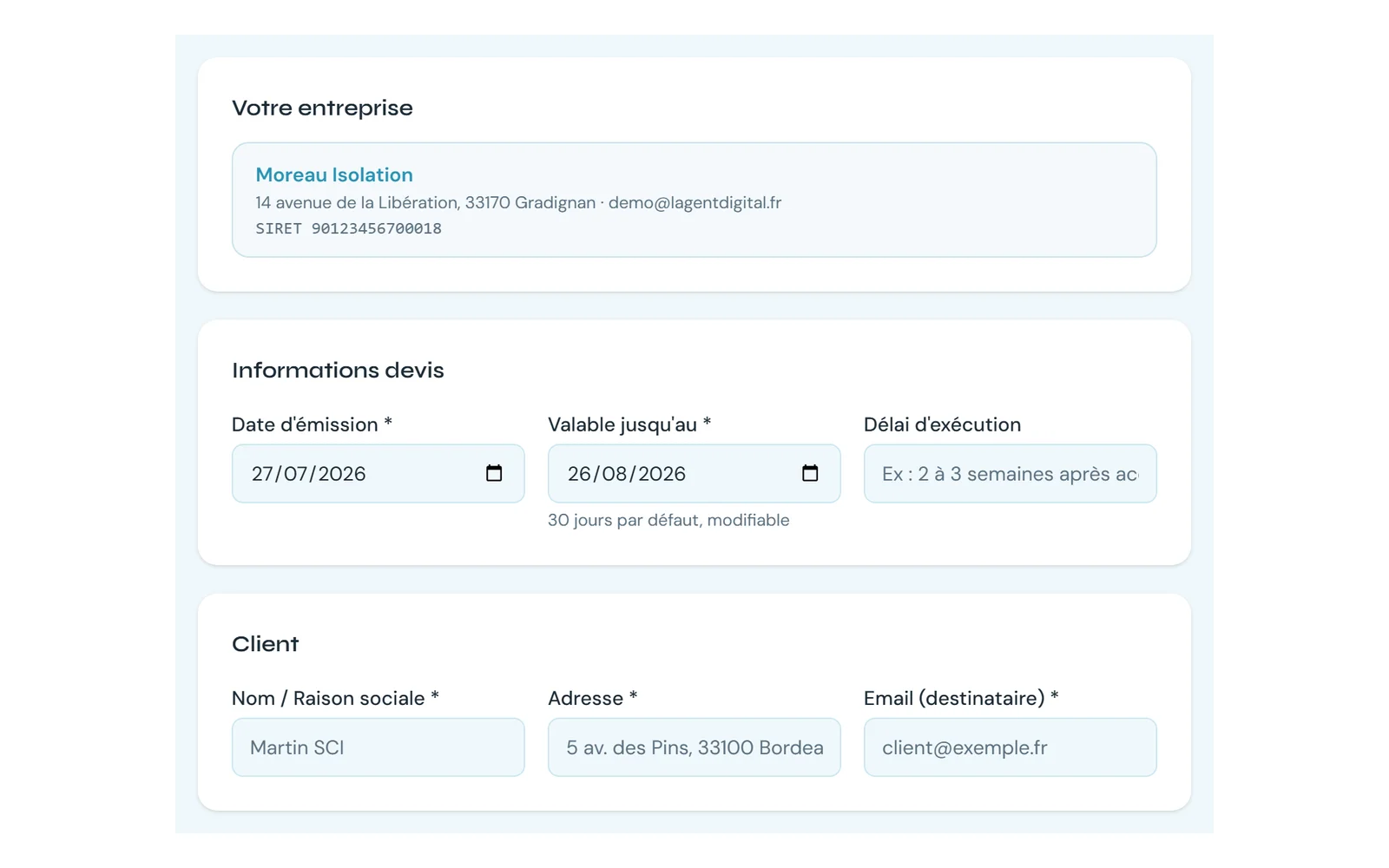Focus the Nom / Raison sociale field

[378, 746]
